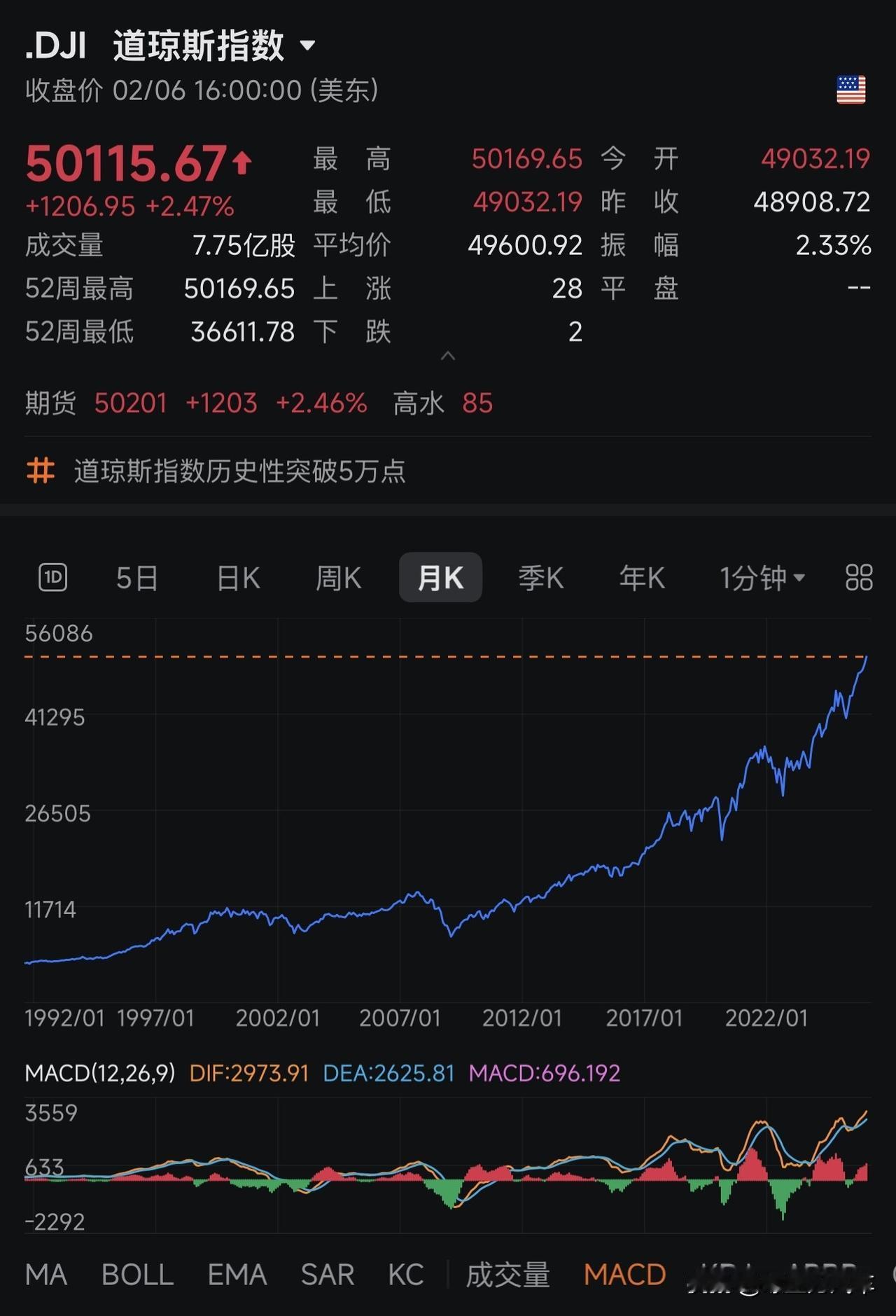Enable the KC indicator
Screen dimensions: 896x1316
[x=406, y=1275]
